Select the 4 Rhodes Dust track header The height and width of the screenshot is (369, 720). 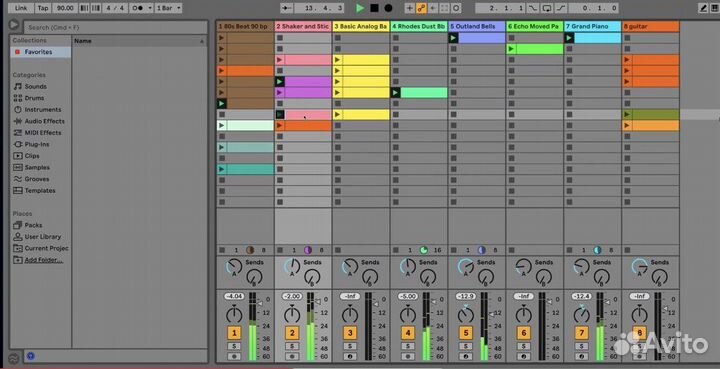[419, 26]
